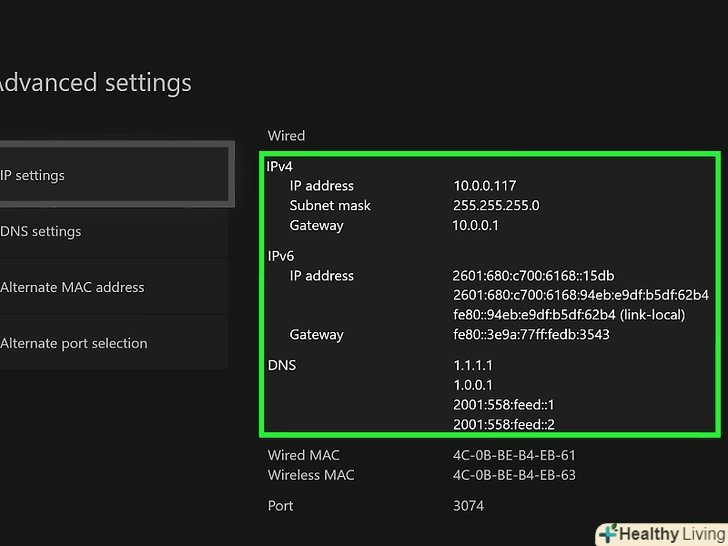Open IP settings menu item
Screen dimensions: 728x546
point(110,176)
